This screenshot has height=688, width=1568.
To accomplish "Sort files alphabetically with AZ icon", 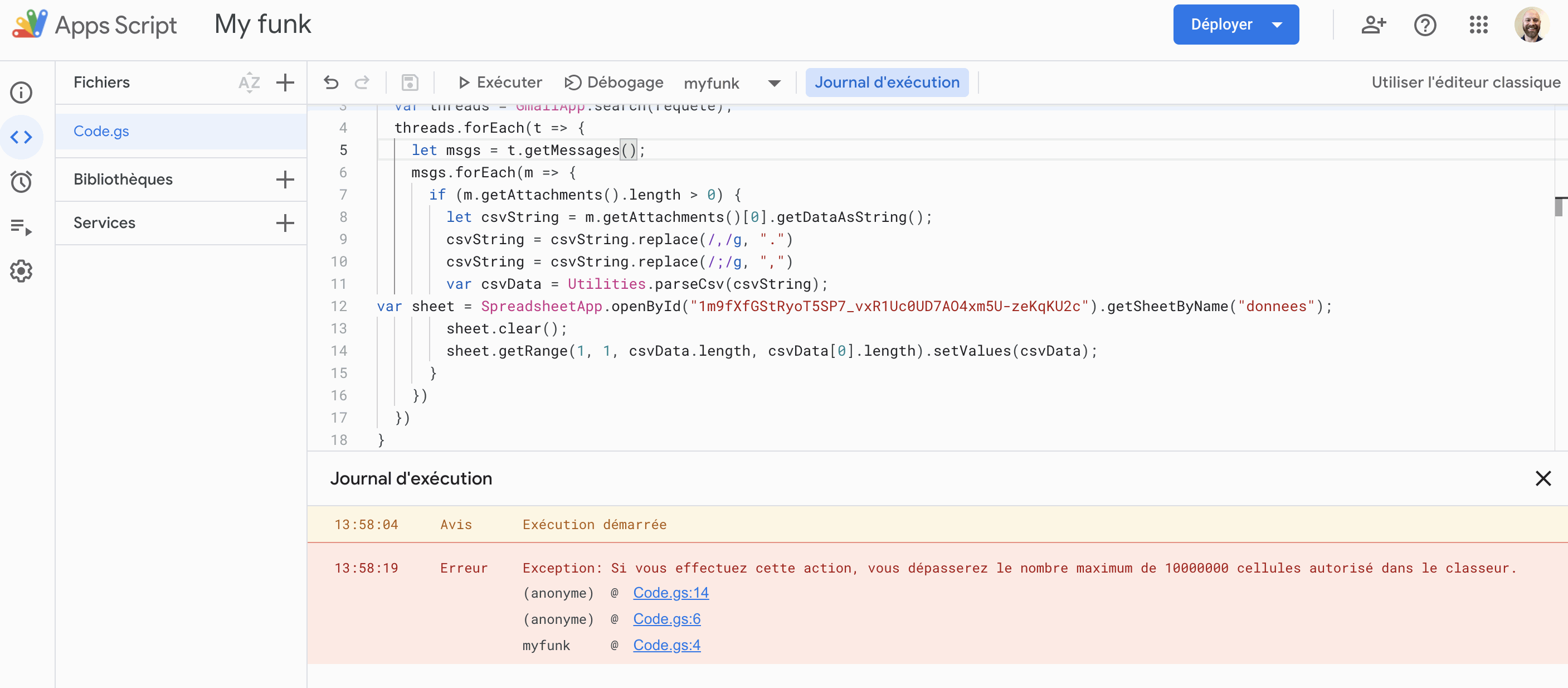I will point(249,82).
